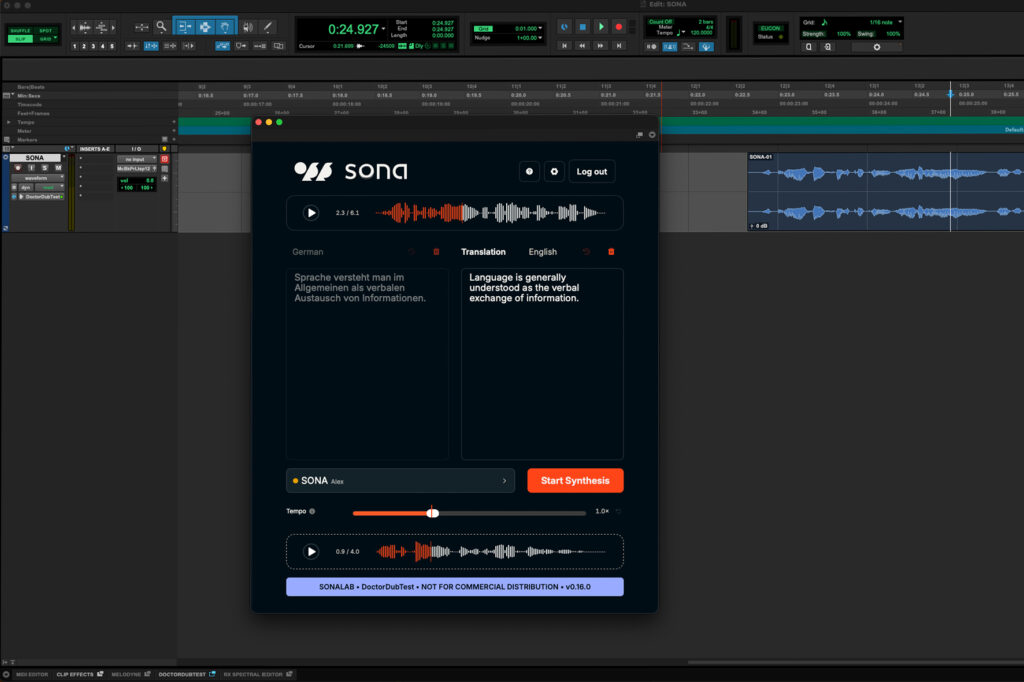
Task: Open SONA track view waveform dropdown
Action: coord(38,178)
